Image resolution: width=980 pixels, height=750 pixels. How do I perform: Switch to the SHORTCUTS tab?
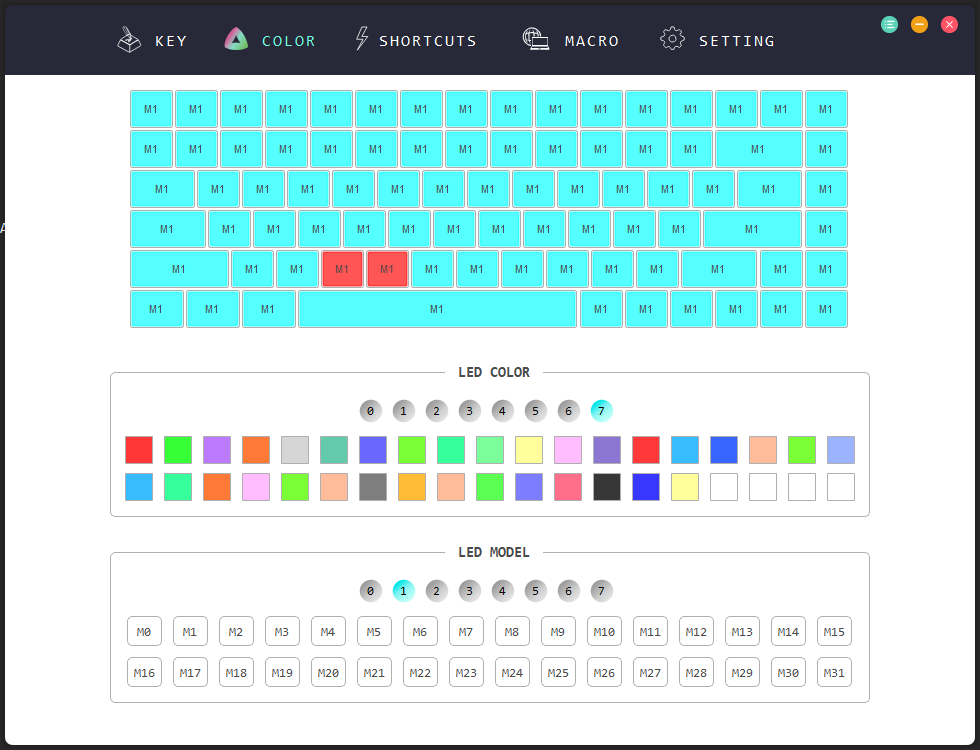click(x=428, y=41)
